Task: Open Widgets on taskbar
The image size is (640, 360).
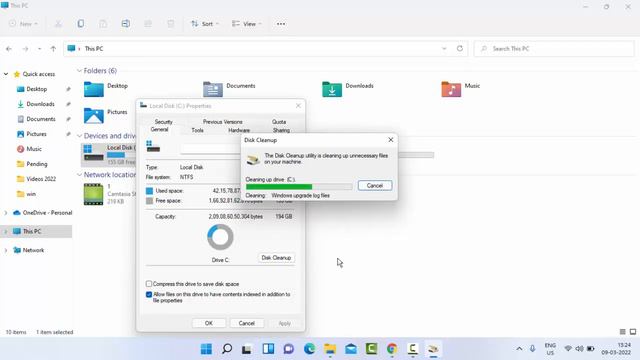Action: [x=268, y=349]
